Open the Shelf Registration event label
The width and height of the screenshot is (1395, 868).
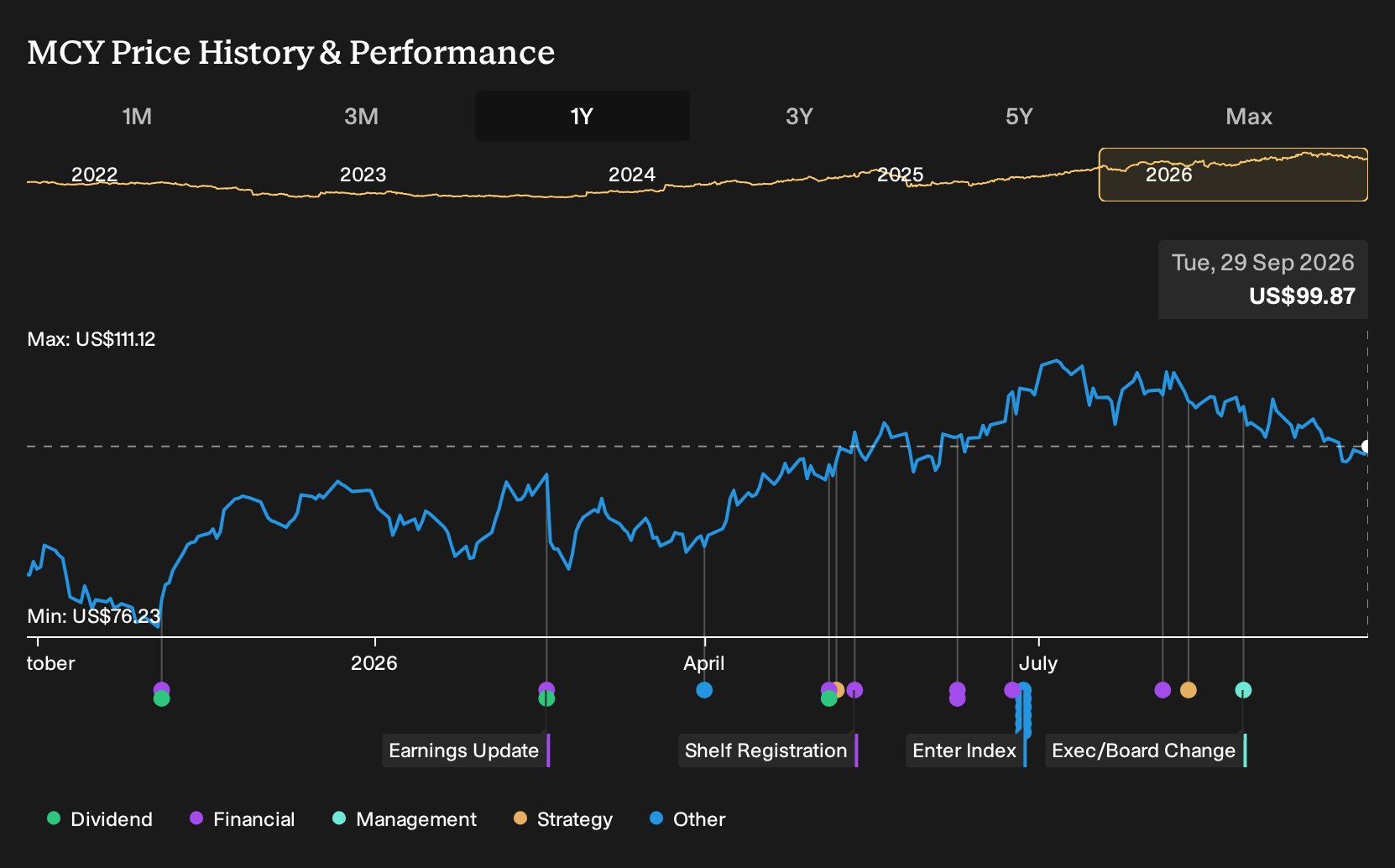pyautogui.click(x=768, y=750)
